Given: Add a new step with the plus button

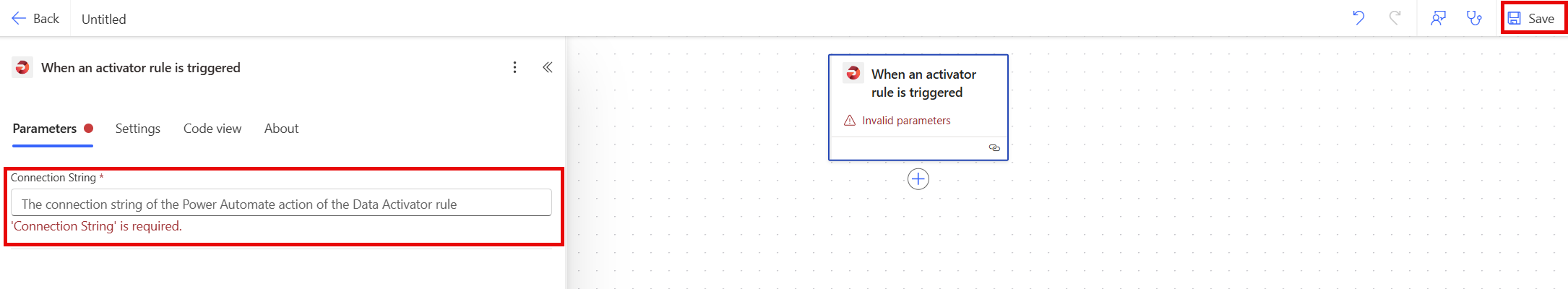Looking at the screenshot, I should click(x=918, y=179).
